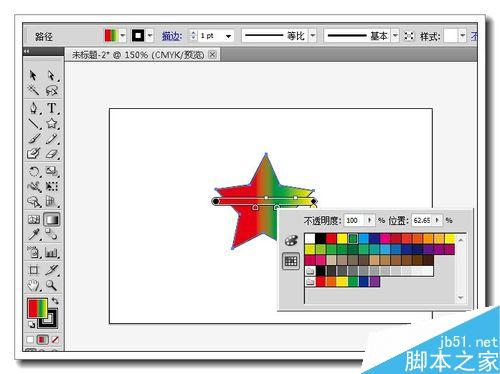Select the Slice tool
The width and height of the screenshot is (500, 374).
point(52,270)
